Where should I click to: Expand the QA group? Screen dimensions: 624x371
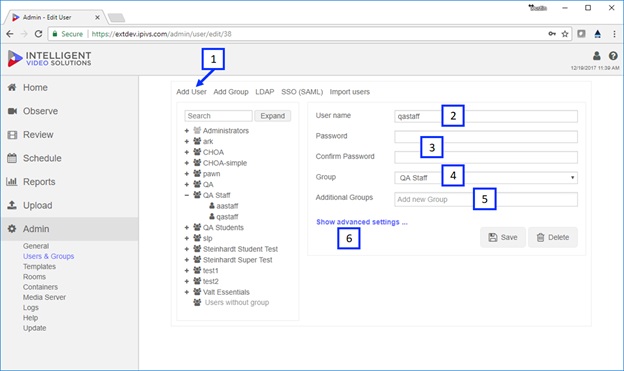click(x=187, y=184)
